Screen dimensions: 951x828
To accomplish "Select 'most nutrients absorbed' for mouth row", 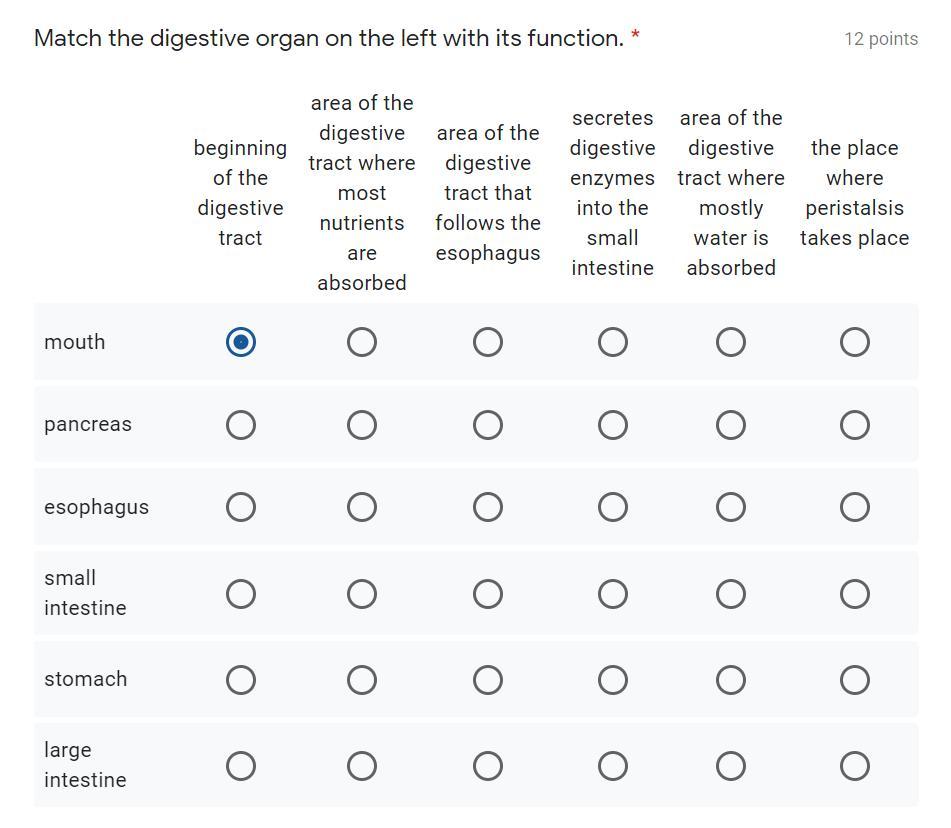I will coord(362,342).
